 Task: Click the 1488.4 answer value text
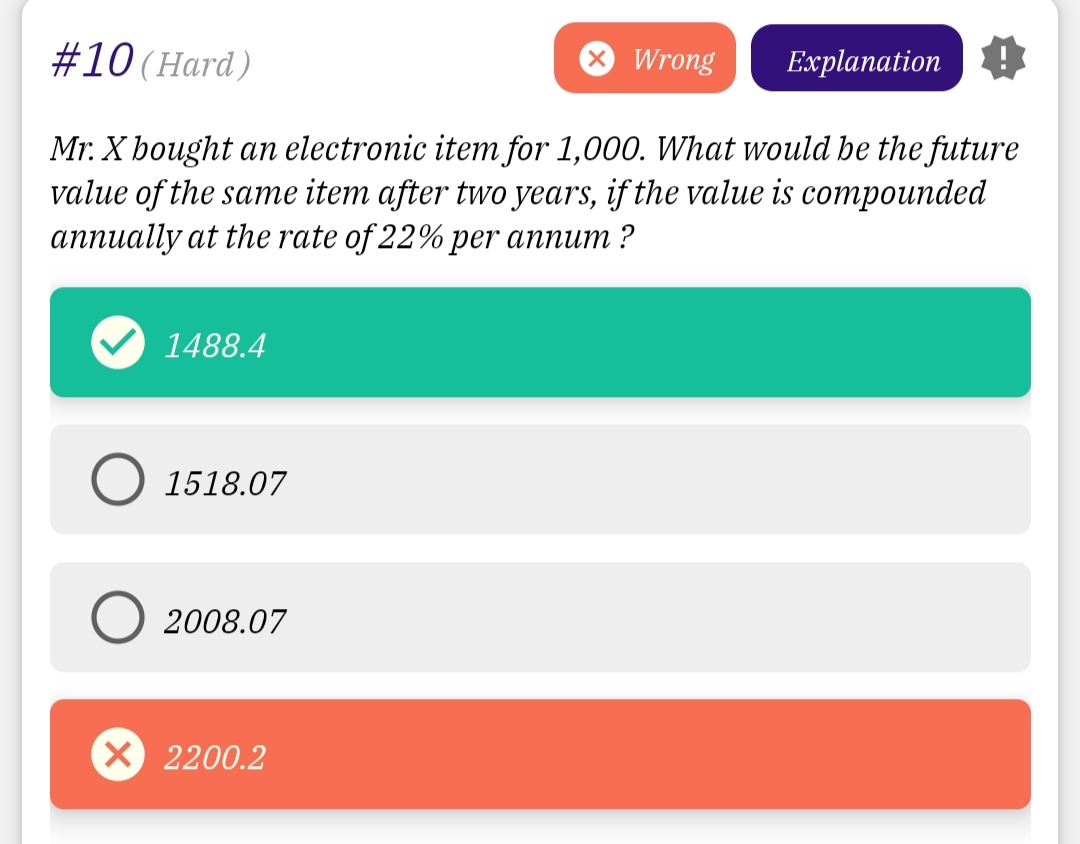click(215, 346)
